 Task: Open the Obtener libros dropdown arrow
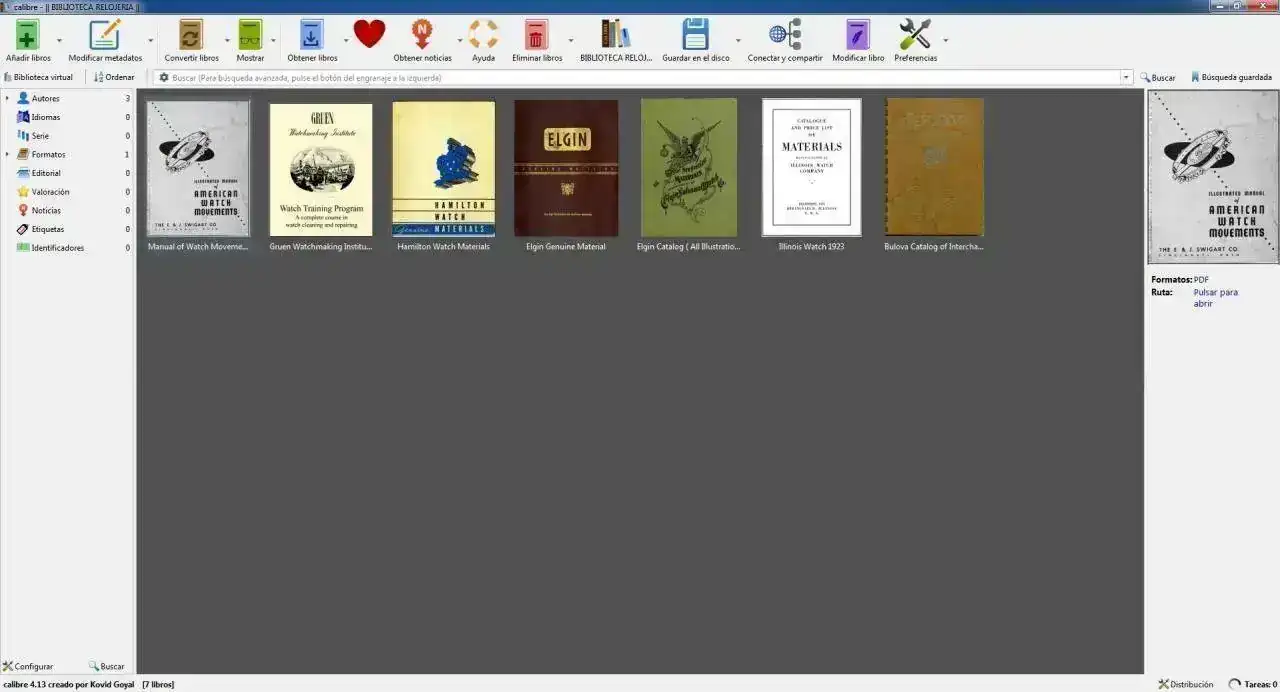coord(346,41)
